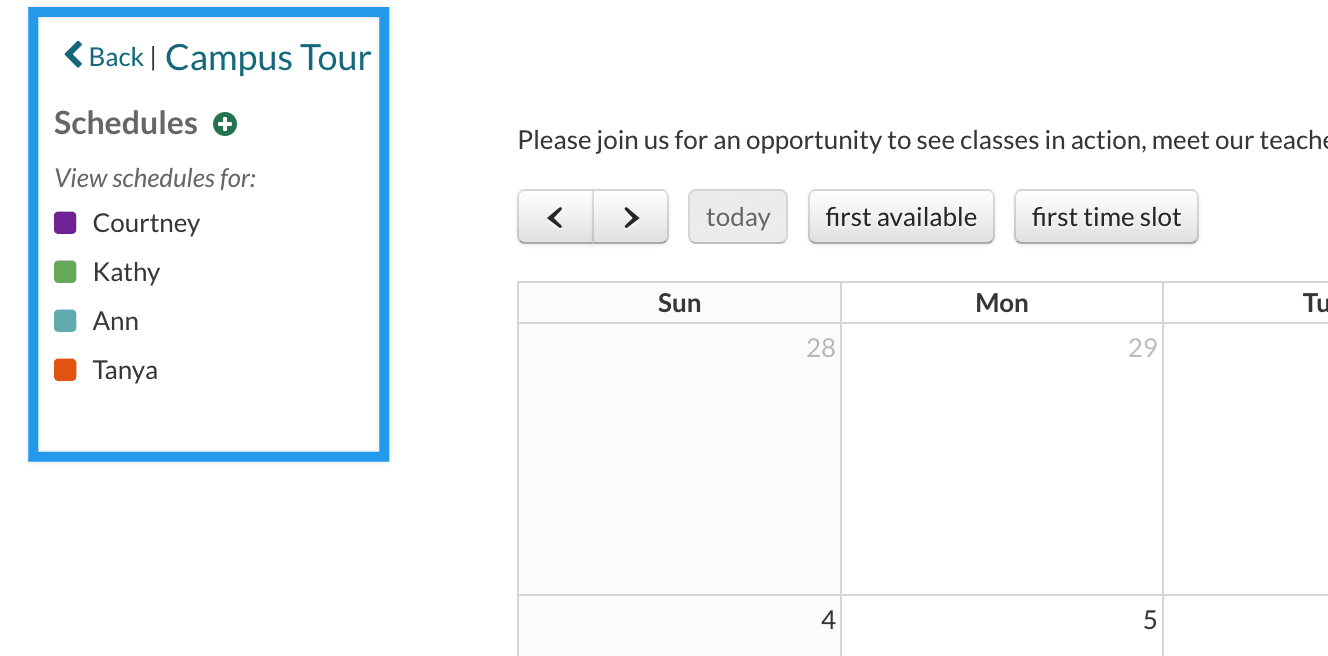The image size is (1328, 656).
Task: Click the Sun column header
Action: click(x=679, y=303)
